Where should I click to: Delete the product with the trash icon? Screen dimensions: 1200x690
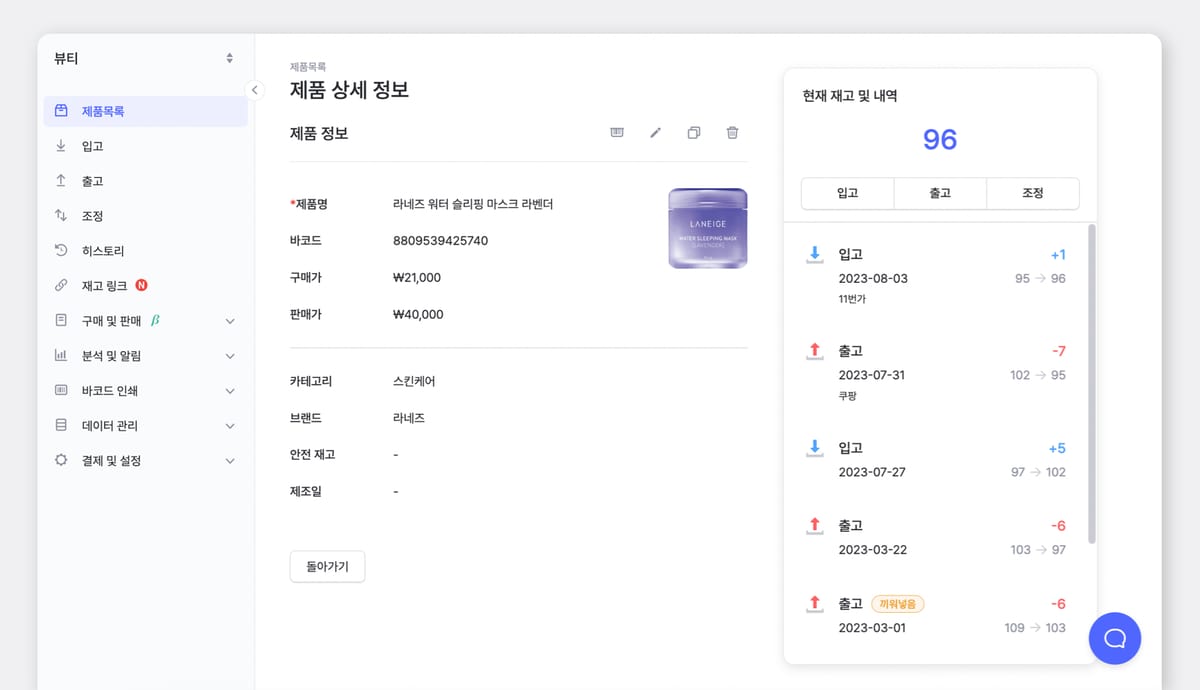tap(732, 132)
